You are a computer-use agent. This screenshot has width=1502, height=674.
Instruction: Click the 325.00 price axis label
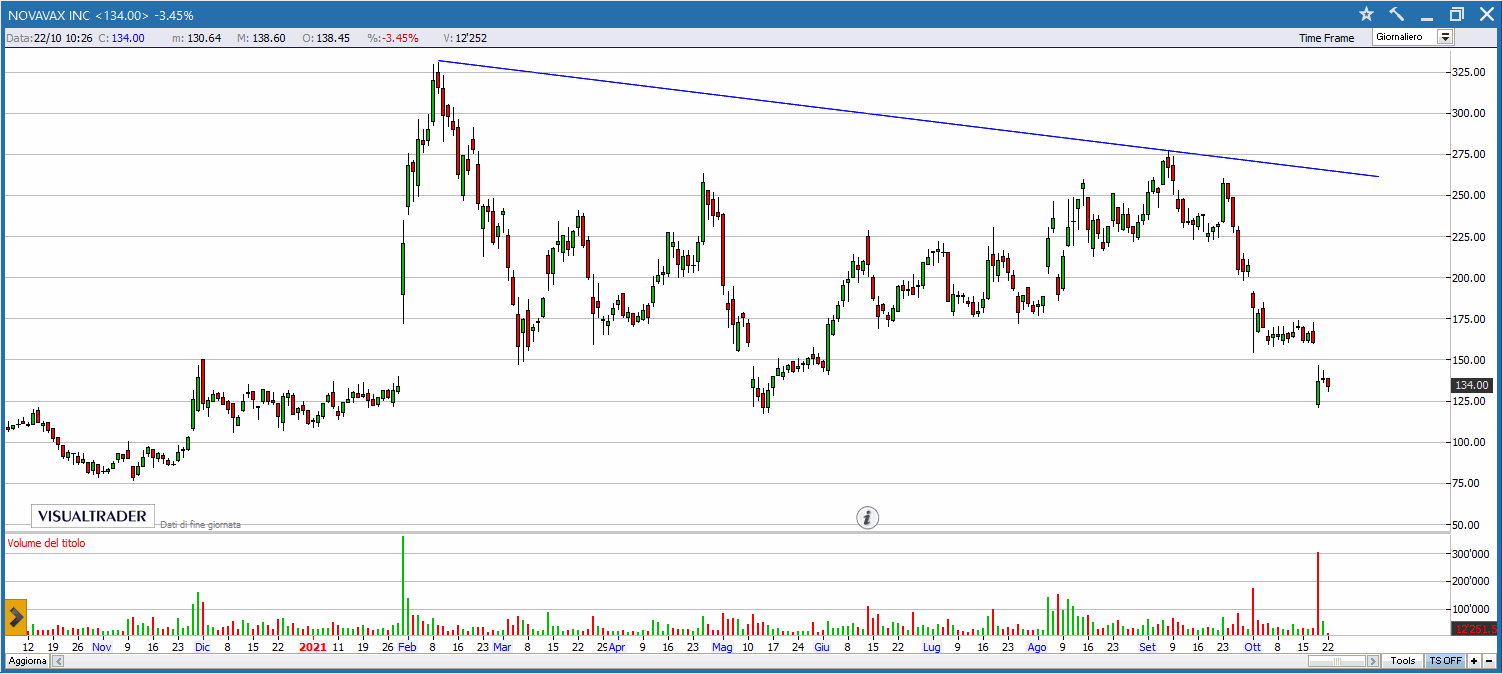coord(1468,72)
